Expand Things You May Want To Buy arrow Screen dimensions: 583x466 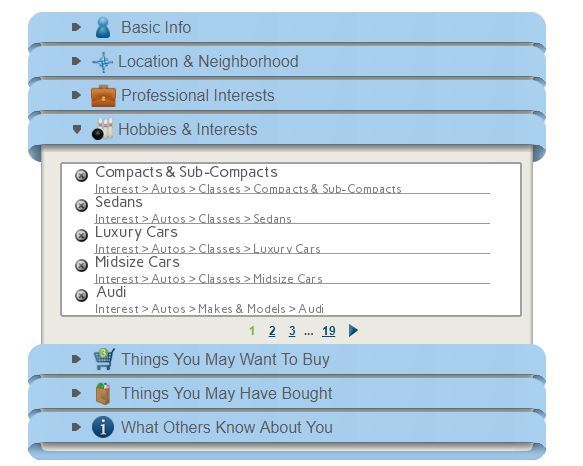[x=77, y=359]
